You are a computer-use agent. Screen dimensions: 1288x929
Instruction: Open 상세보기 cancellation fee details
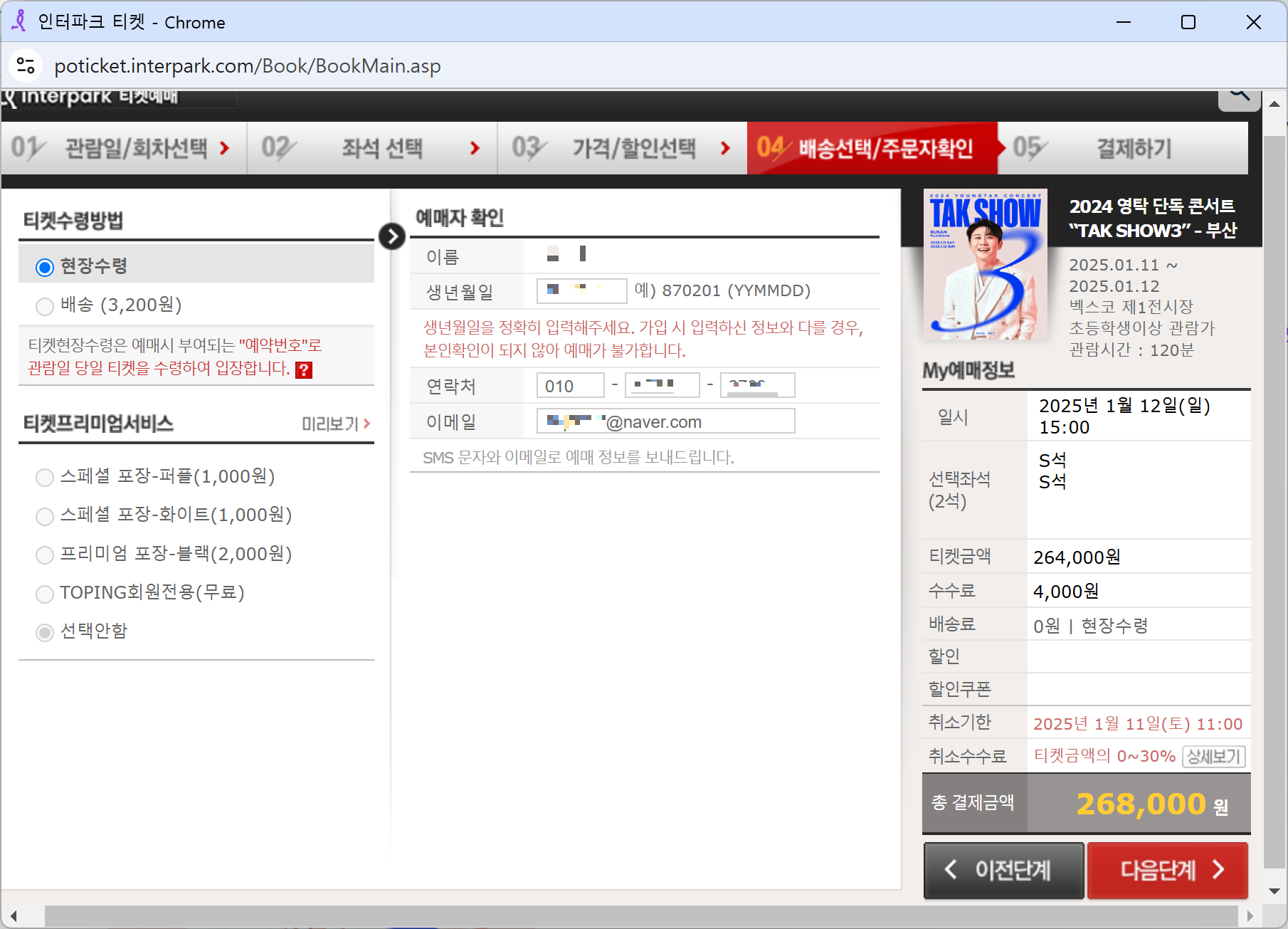[x=1214, y=756]
